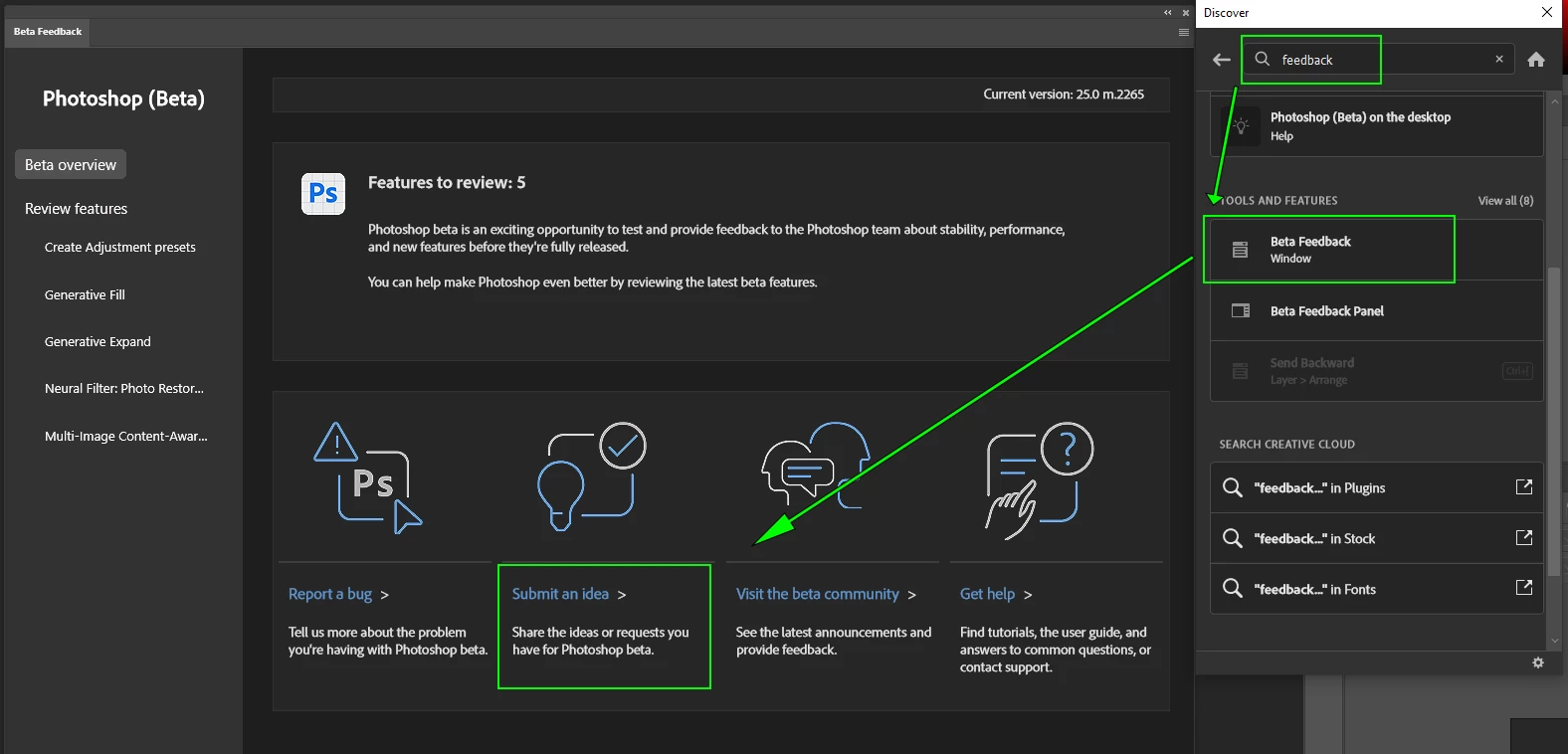Select Send Backward Layer > Arrange result
This screenshot has height=754, width=1568.
coord(1377,371)
